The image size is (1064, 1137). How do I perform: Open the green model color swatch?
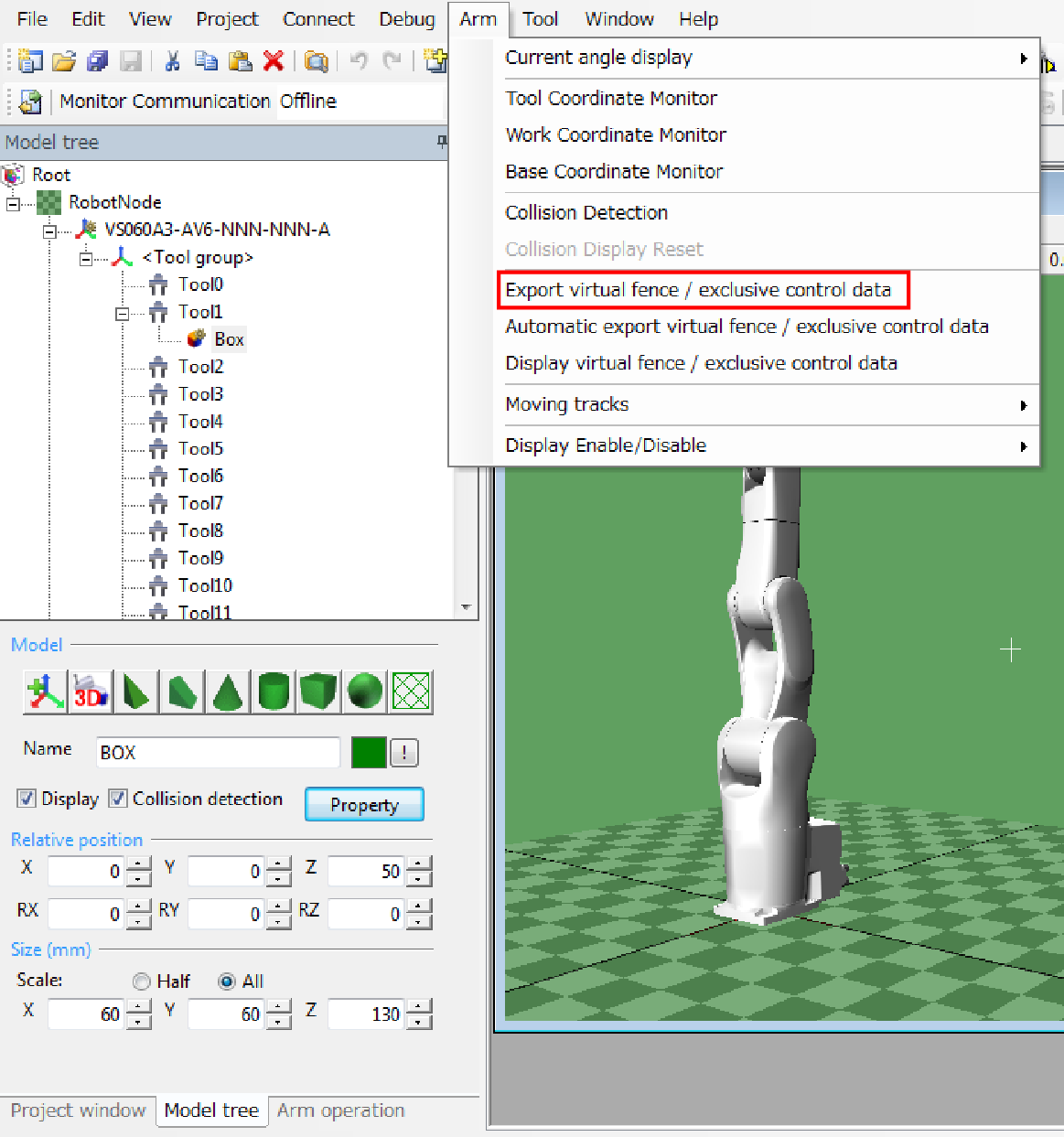tap(369, 753)
